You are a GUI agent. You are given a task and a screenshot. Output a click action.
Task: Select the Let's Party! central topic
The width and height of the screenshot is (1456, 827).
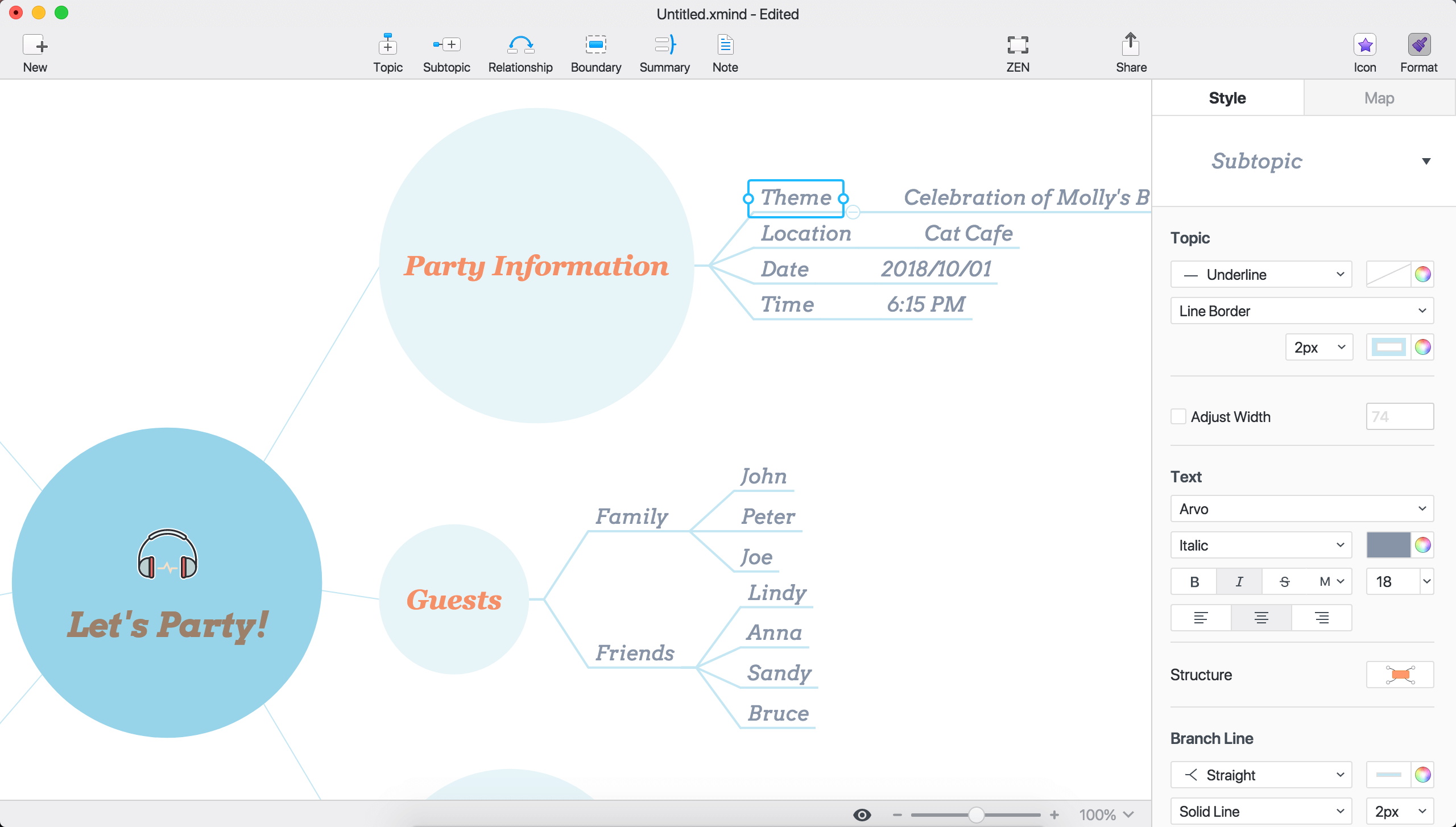(167, 582)
